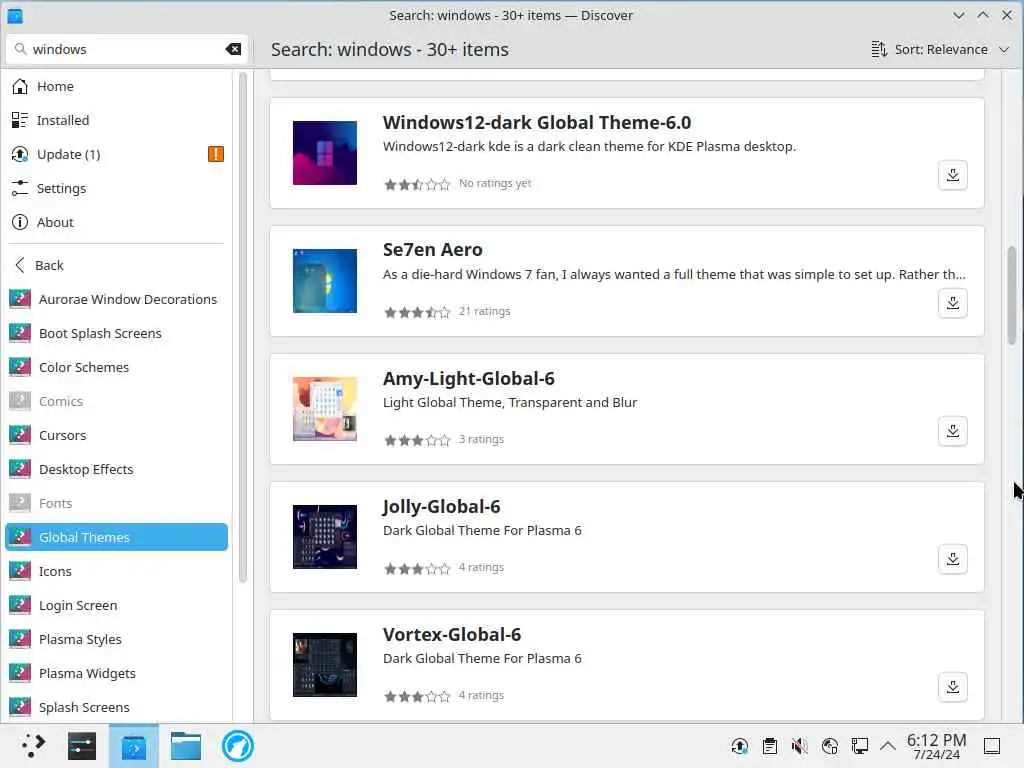Select Splash Screens category
Viewport: 1024px width, 768px height.
tap(116, 707)
